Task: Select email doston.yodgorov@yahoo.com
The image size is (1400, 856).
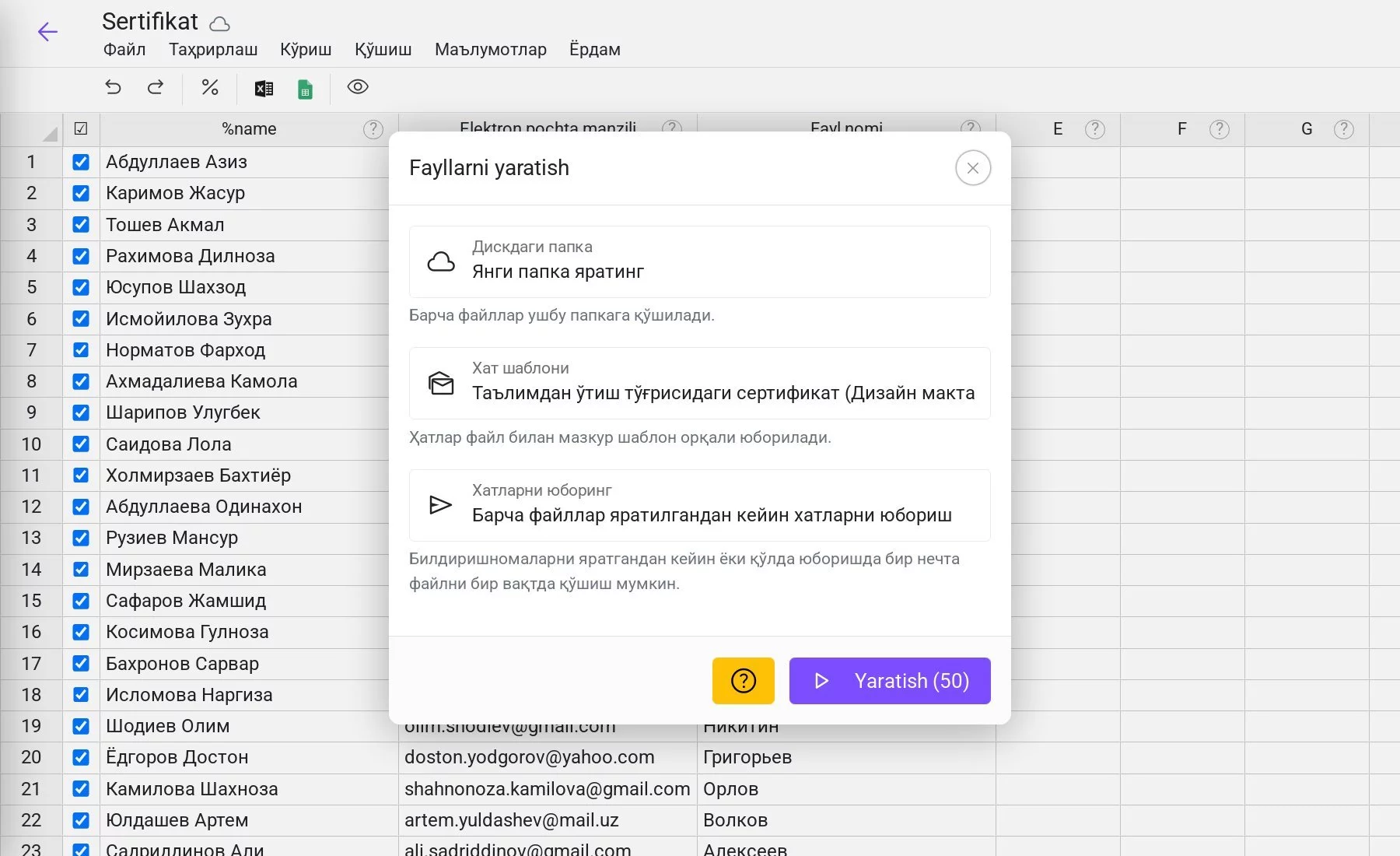Action: pyautogui.click(x=548, y=757)
